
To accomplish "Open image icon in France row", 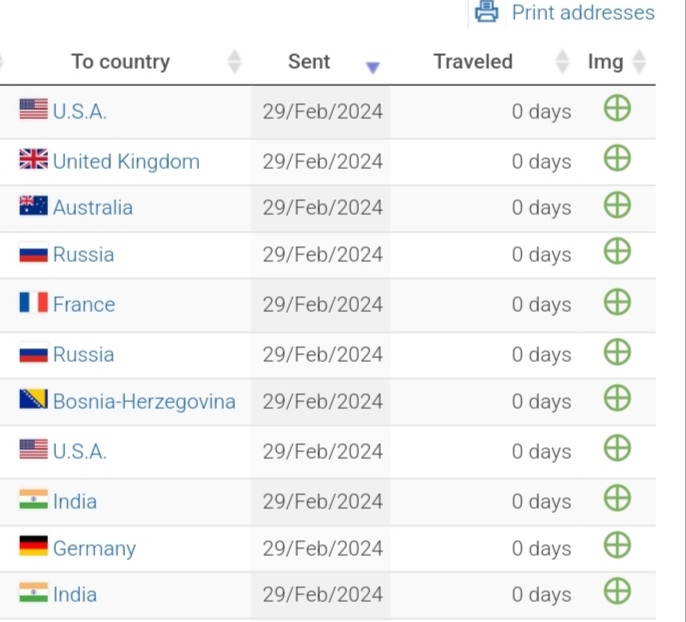I will 617,302.
